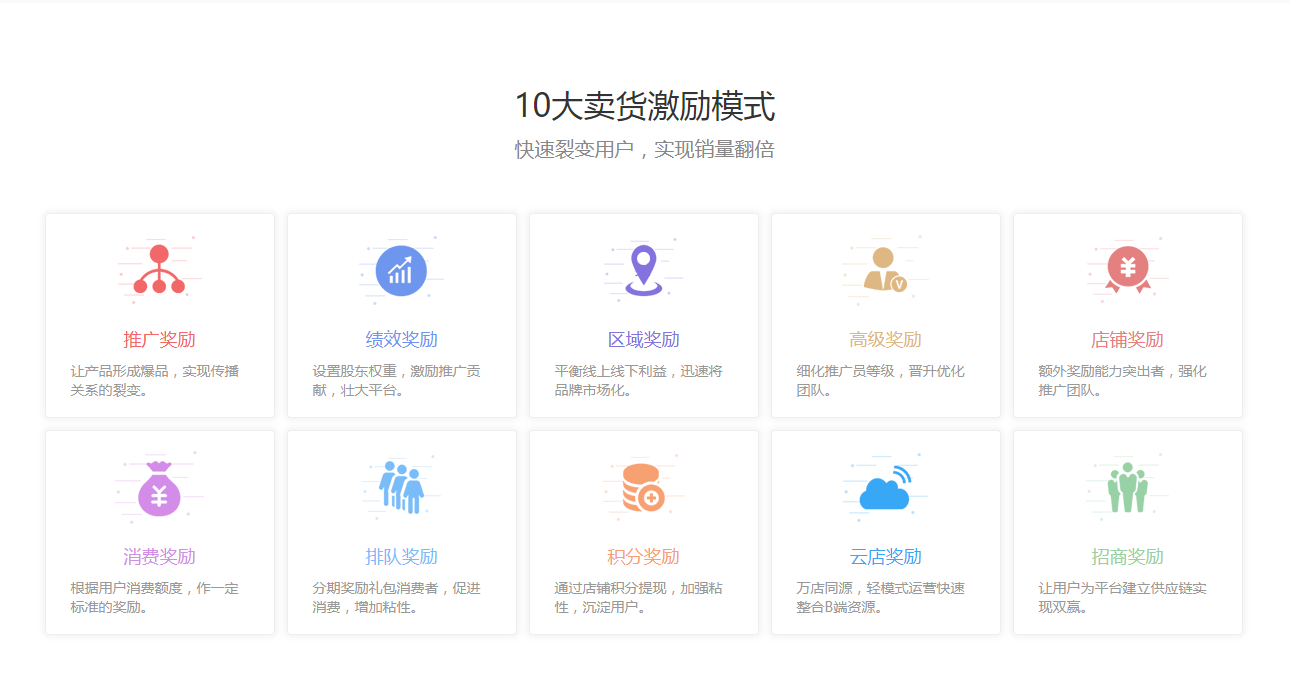This screenshot has width=1289, height=693.
Task: Click the 推广奖励 network node icon
Action: coord(159,268)
